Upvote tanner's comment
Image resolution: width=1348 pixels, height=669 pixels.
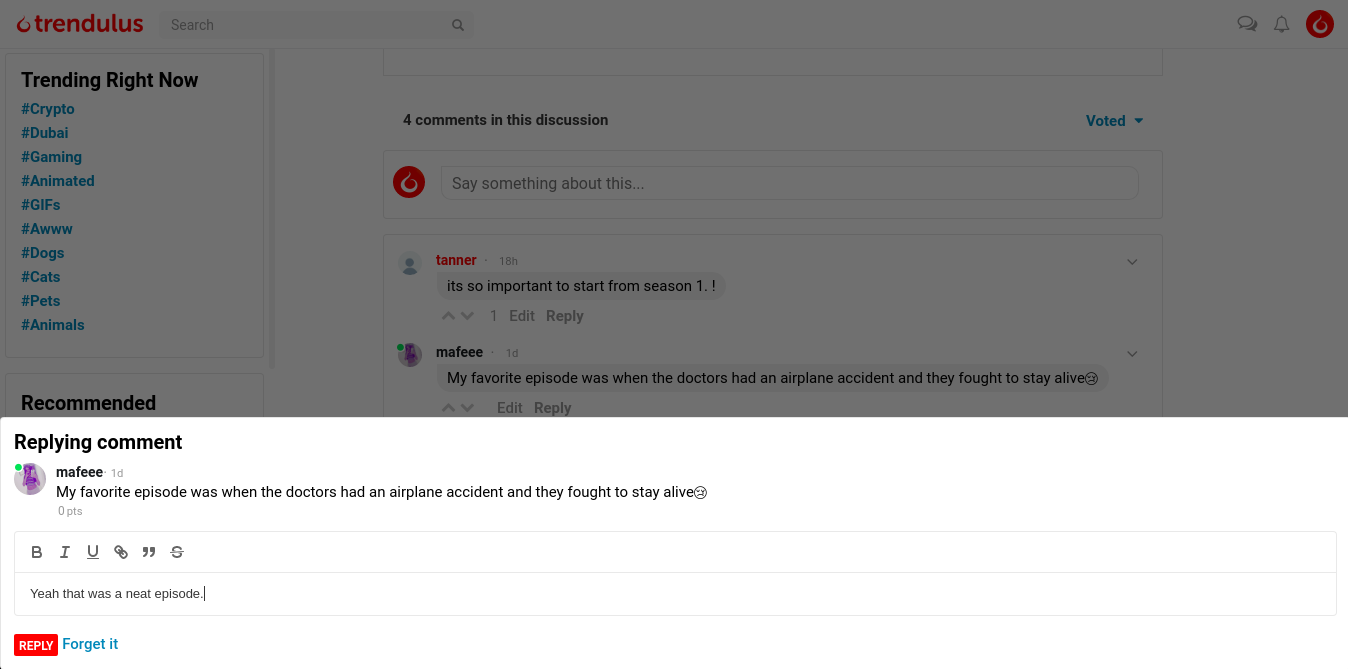448,316
